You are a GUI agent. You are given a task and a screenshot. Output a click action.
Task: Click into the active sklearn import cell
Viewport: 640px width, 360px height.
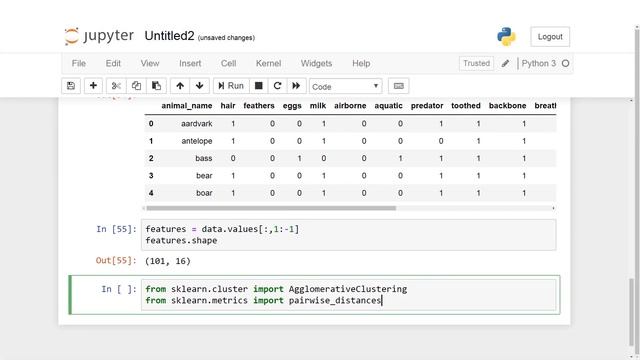[349, 295]
